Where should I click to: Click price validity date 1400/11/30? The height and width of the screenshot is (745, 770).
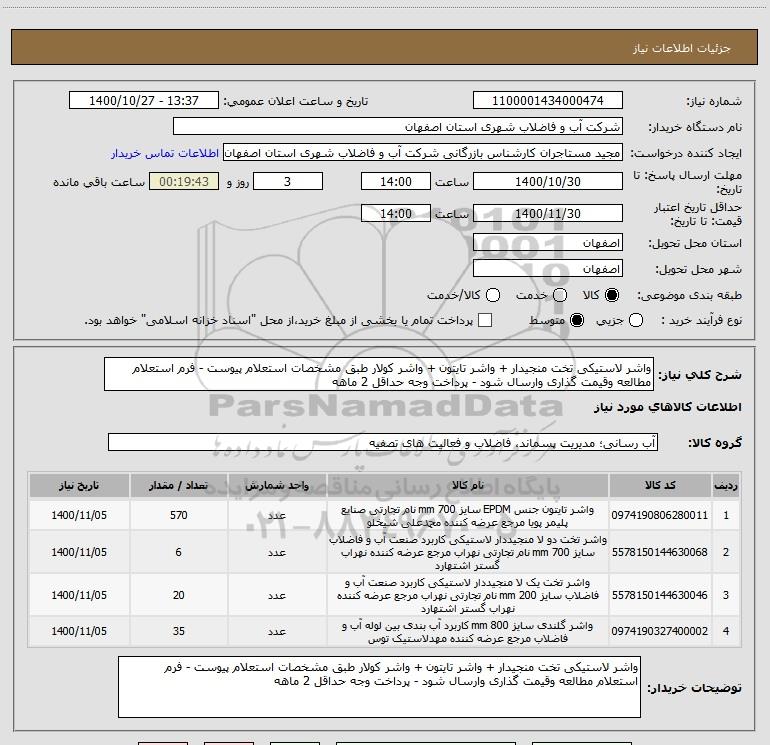(548, 213)
